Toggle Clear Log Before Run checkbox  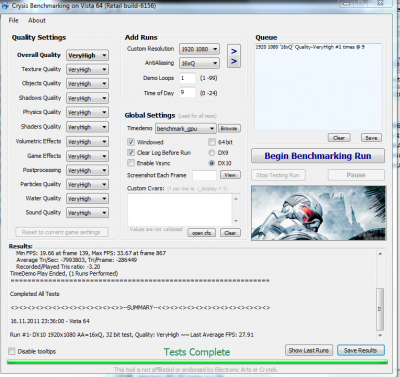(x=131, y=153)
